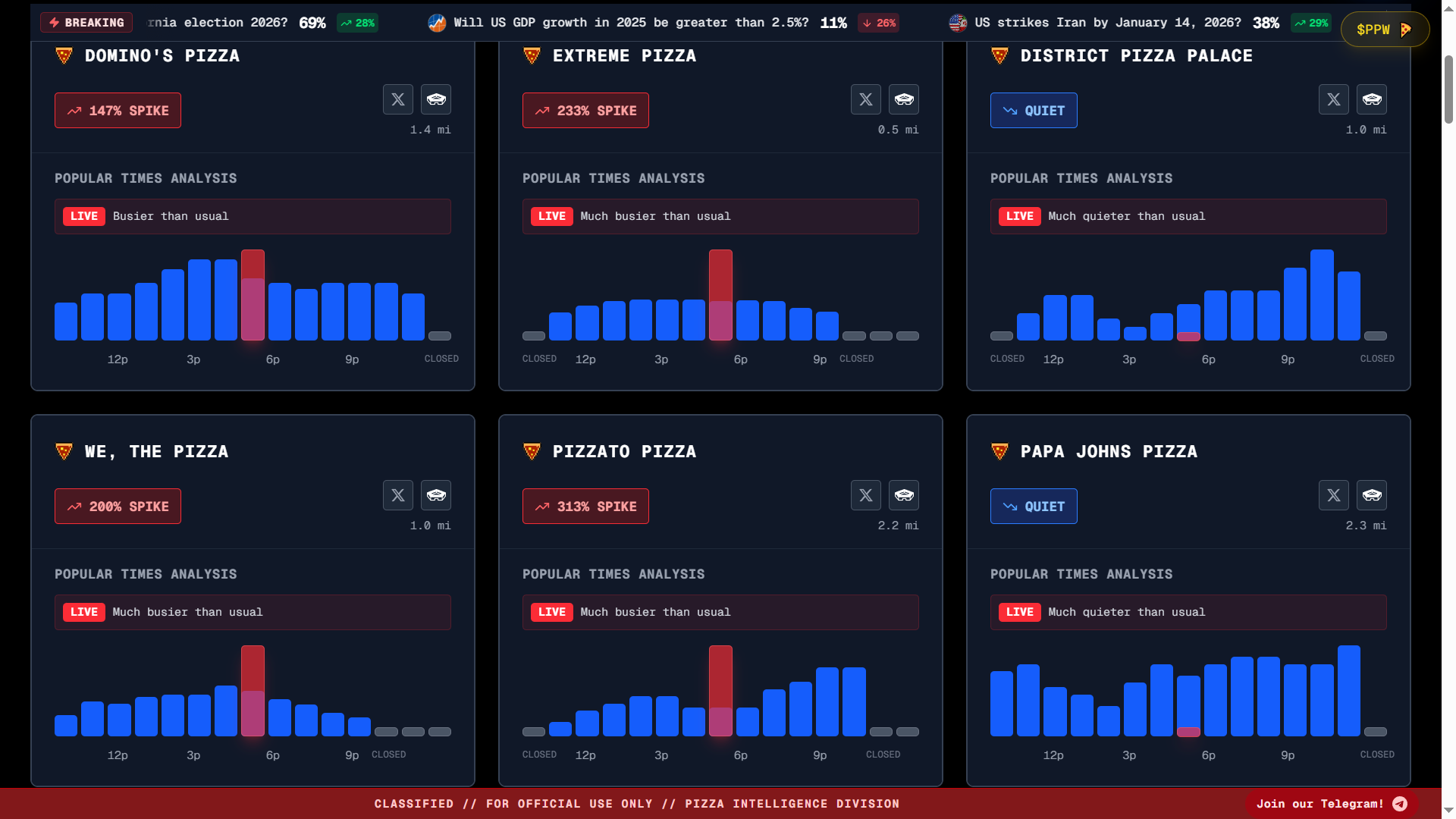Click District Pizza Palace QUIET badge

pos(1033,111)
